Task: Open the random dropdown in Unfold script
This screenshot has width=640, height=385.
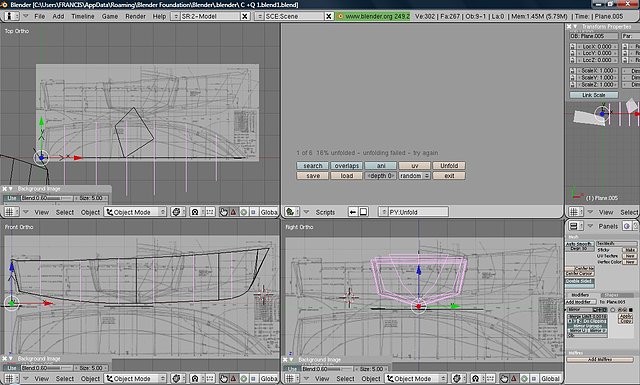Action: click(x=415, y=176)
